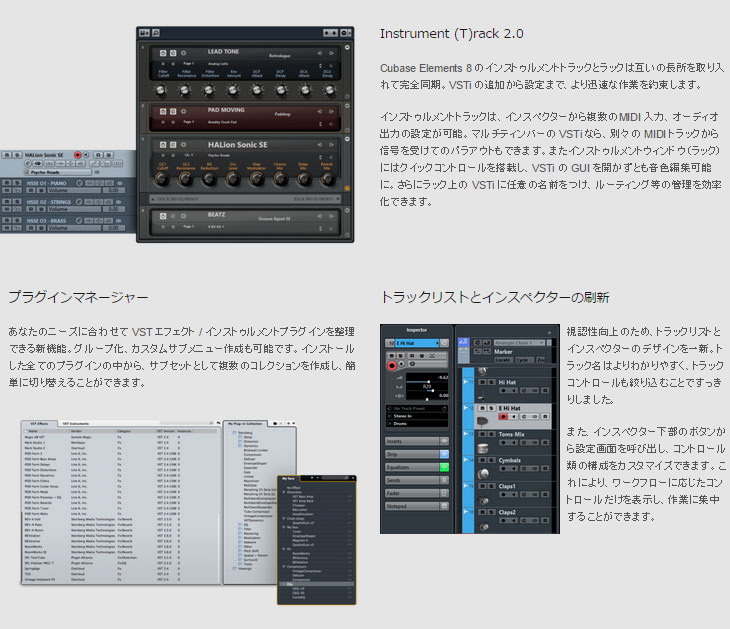Click the freeze icon on E Hi Hat track

click(534, 416)
